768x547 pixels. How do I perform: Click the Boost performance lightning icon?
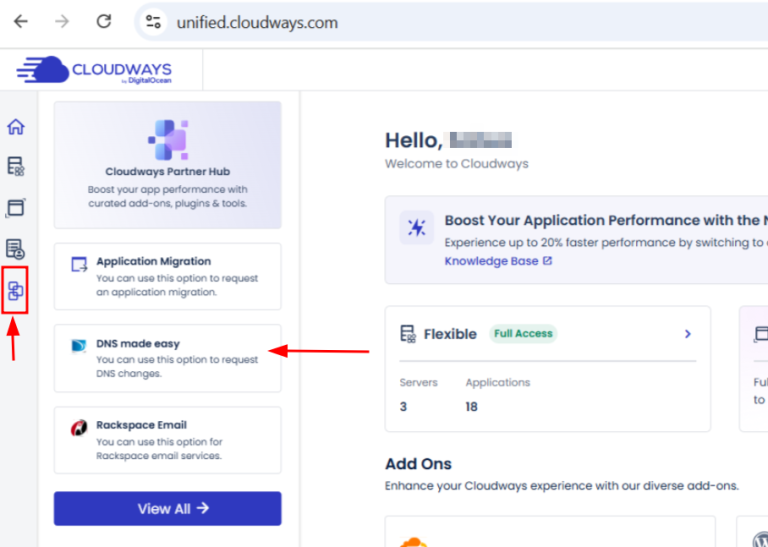[x=417, y=228]
